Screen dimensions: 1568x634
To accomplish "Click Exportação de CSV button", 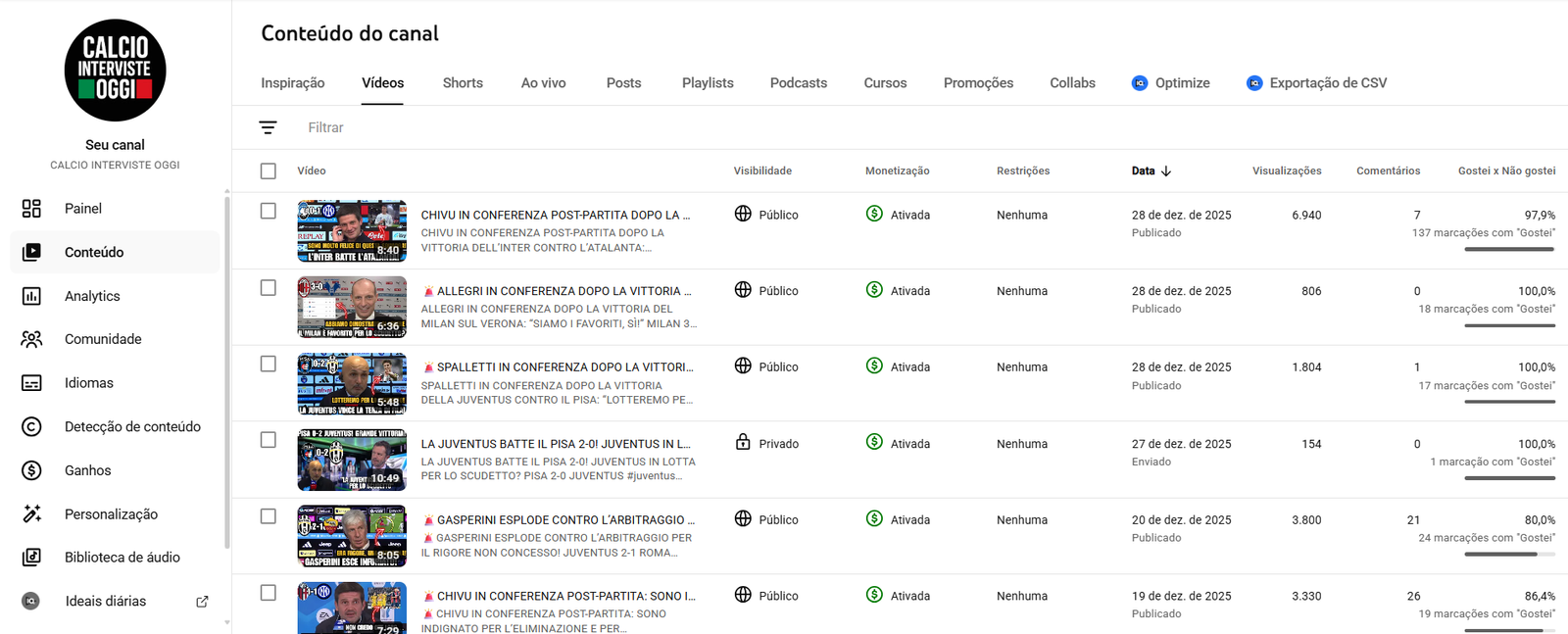I will [1316, 83].
